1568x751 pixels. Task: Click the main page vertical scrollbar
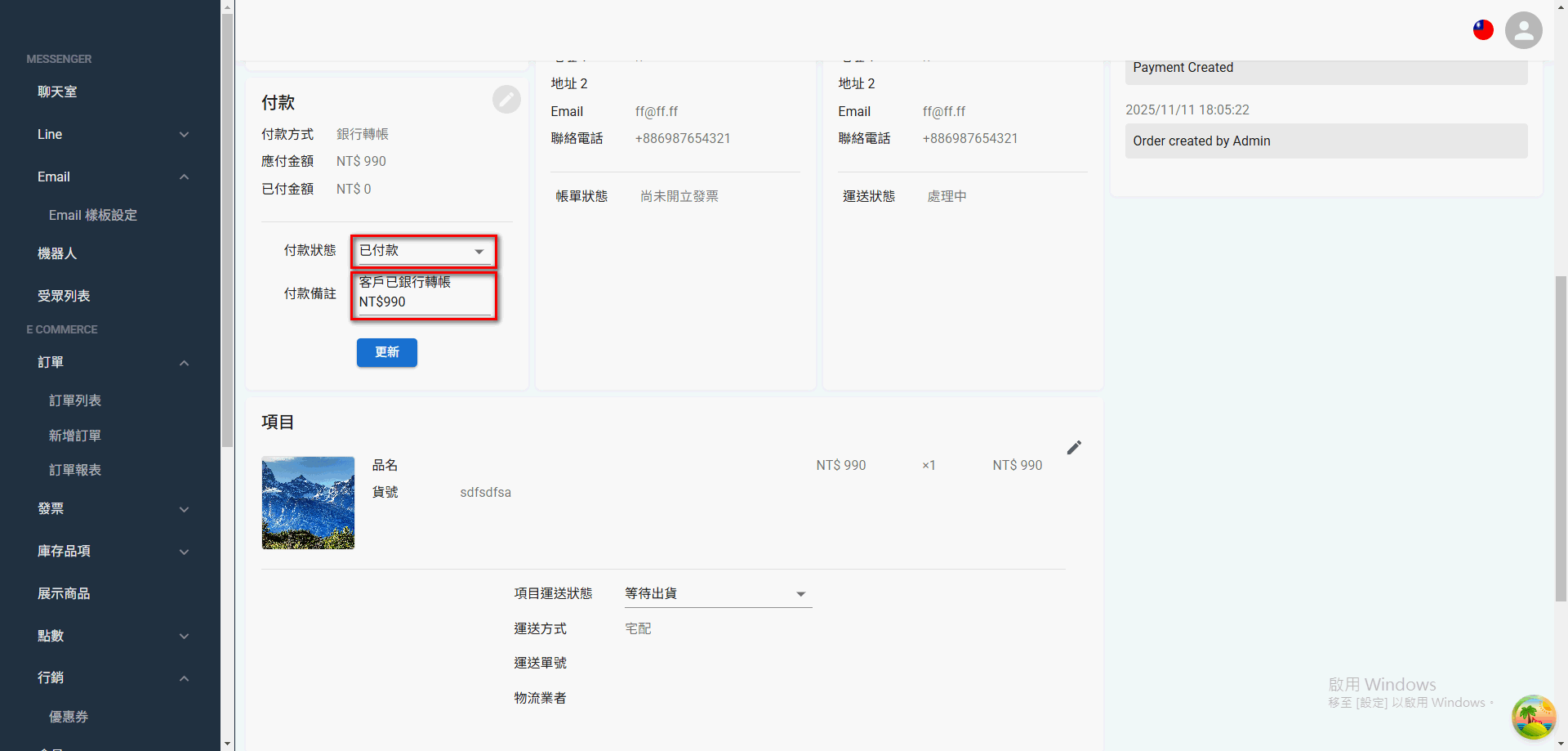(1561, 439)
